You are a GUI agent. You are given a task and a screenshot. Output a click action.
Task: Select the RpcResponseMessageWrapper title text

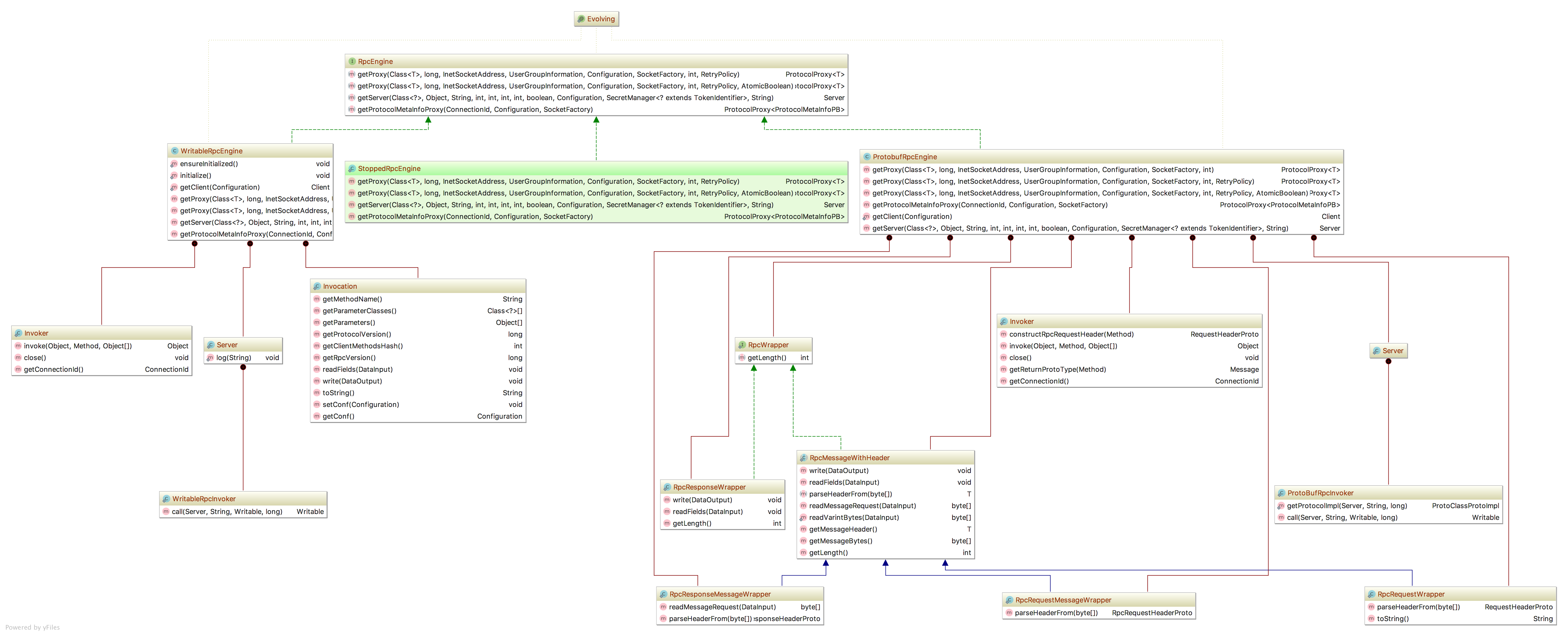click(720, 594)
